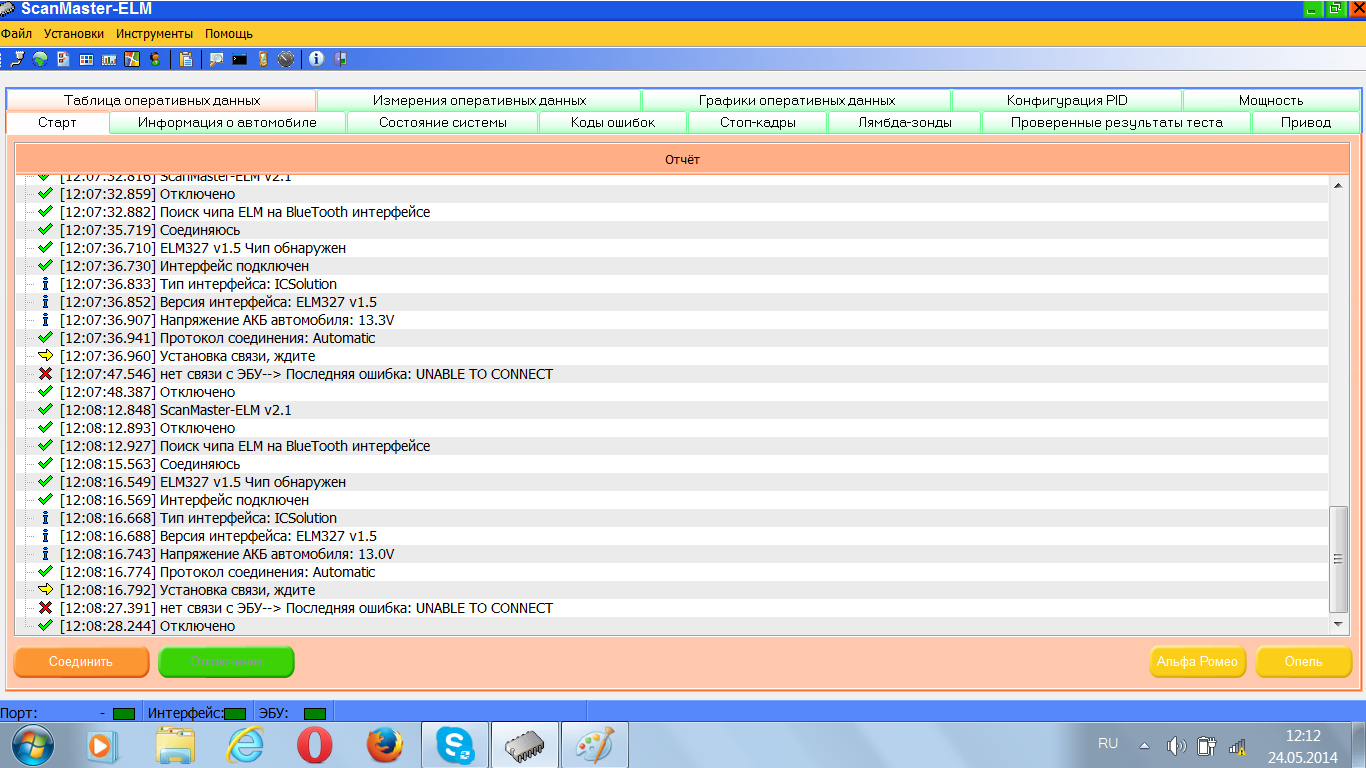Open Firefox from the taskbar
The width and height of the screenshot is (1366, 768).
point(384,745)
